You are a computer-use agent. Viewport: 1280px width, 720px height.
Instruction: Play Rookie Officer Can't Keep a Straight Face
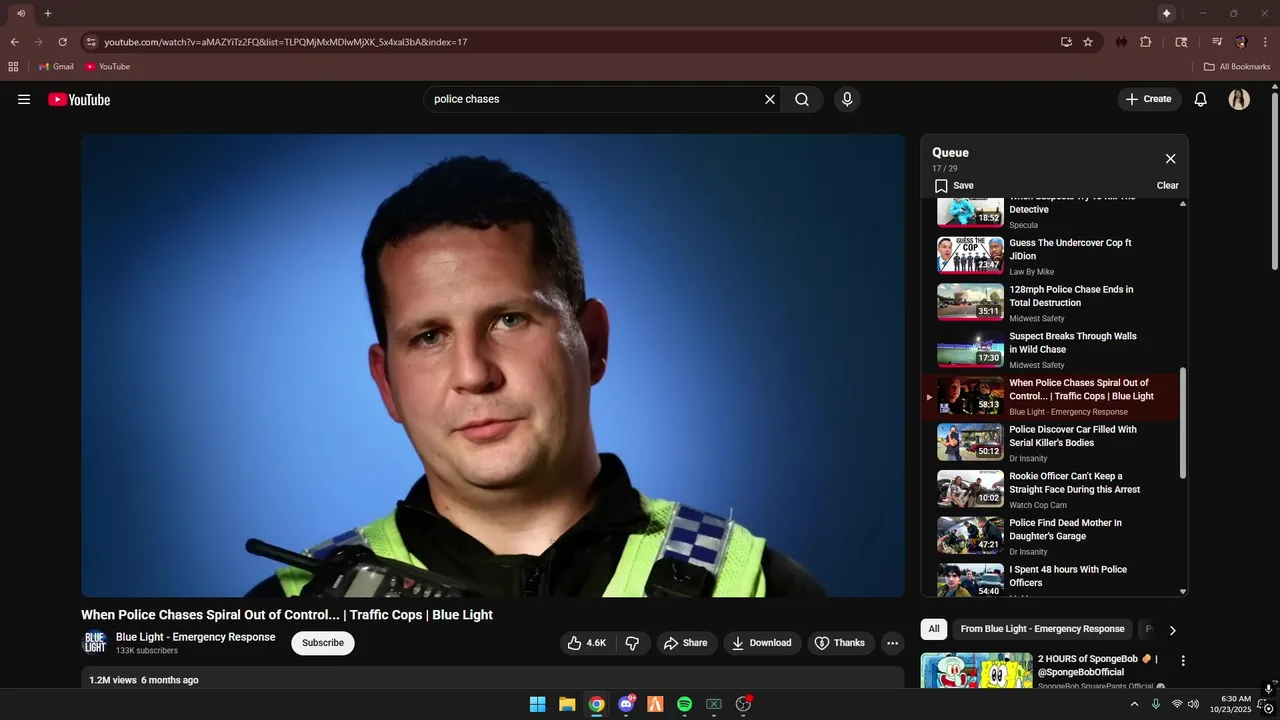1048,489
